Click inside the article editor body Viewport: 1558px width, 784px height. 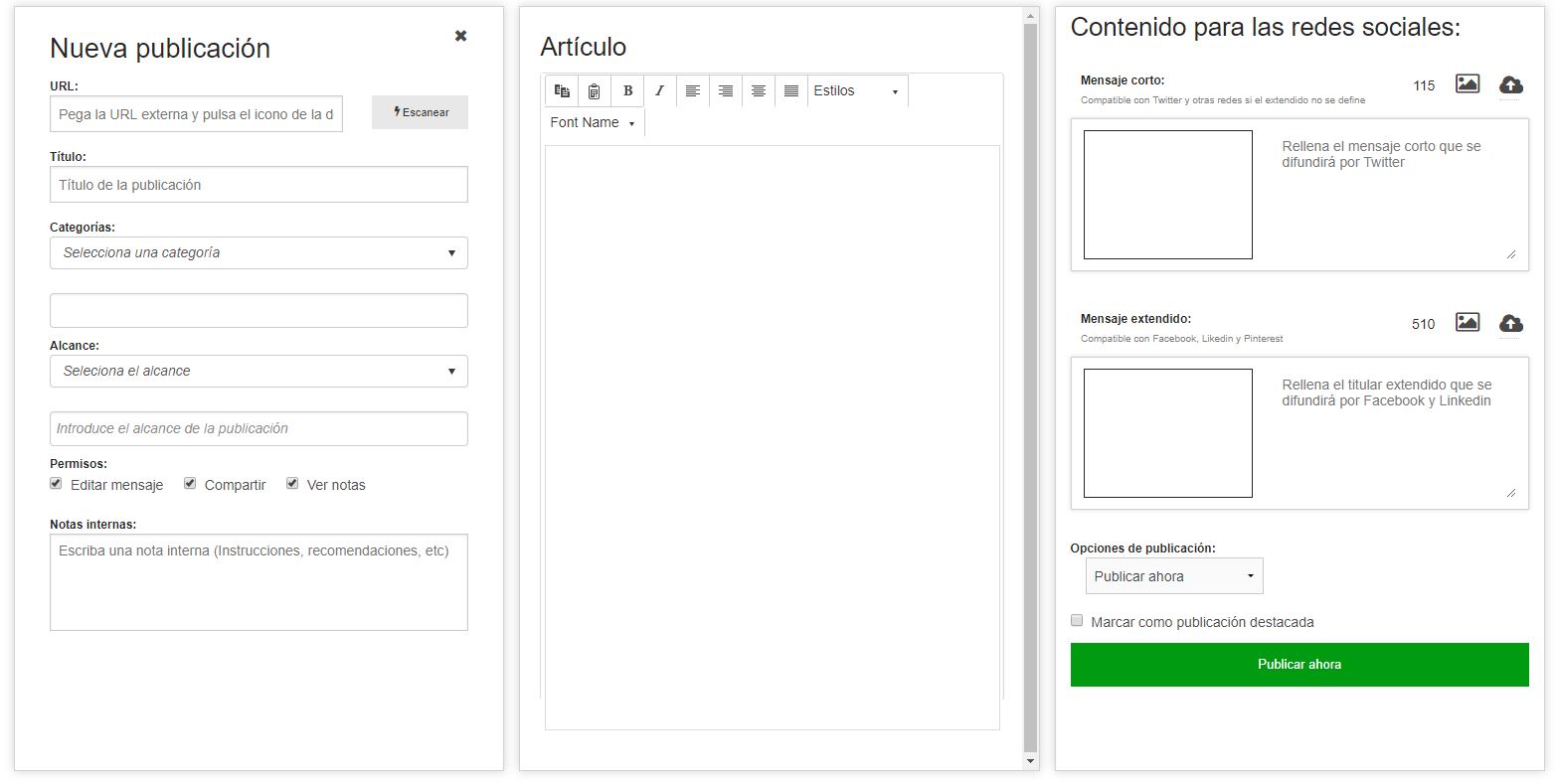pyautogui.click(x=773, y=437)
